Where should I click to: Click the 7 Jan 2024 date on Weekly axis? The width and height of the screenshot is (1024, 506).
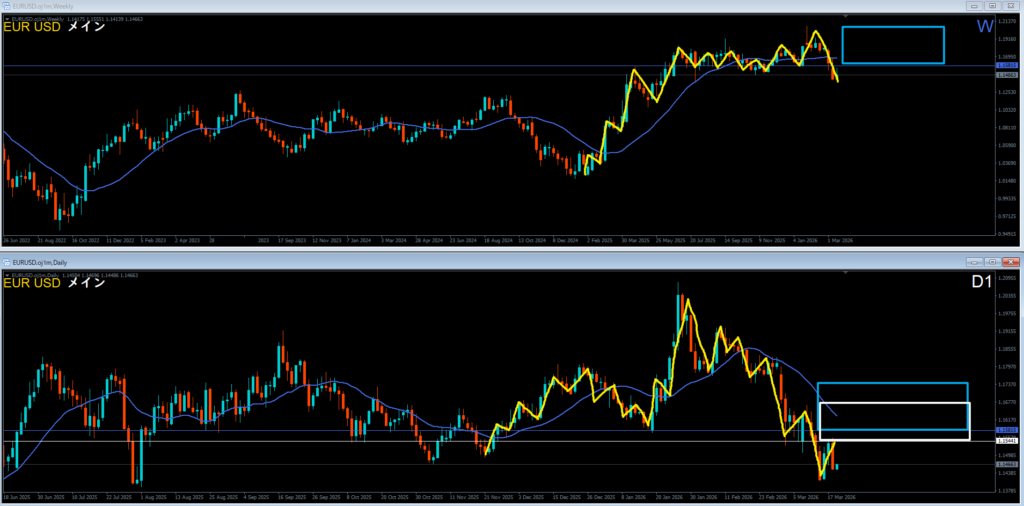point(359,240)
